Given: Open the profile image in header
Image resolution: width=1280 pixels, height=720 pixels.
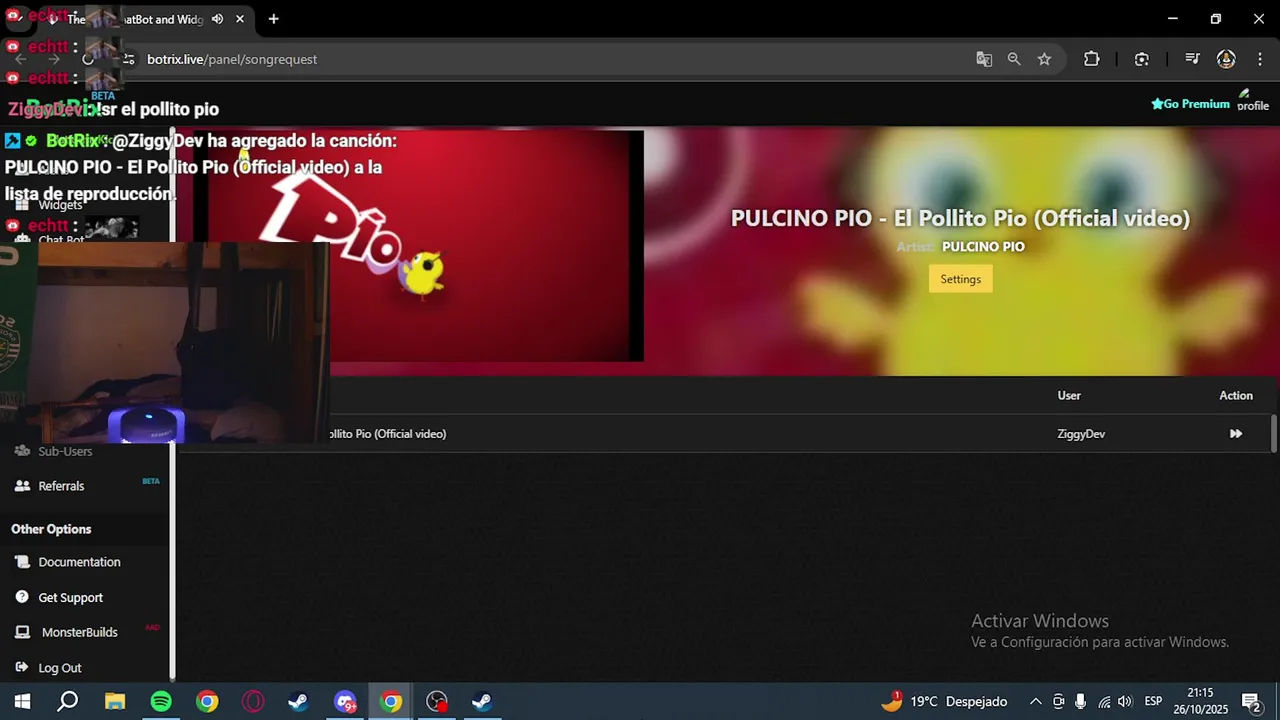Looking at the screenshot, I should pyautogui.click(x=1252, y=101).
